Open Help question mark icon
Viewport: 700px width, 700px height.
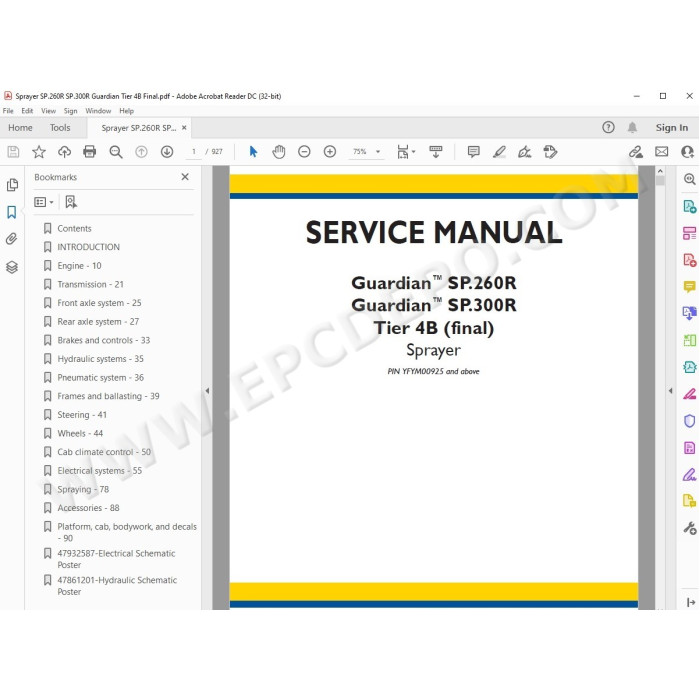pos(608,128)
